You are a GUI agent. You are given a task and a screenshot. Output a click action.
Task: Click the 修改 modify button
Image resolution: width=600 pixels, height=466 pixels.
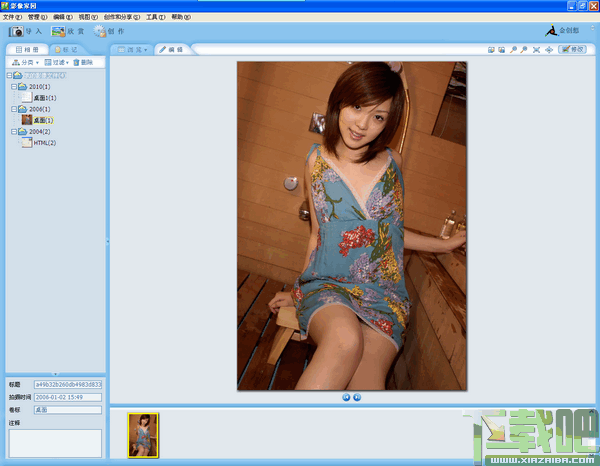(x=572, y=49)
